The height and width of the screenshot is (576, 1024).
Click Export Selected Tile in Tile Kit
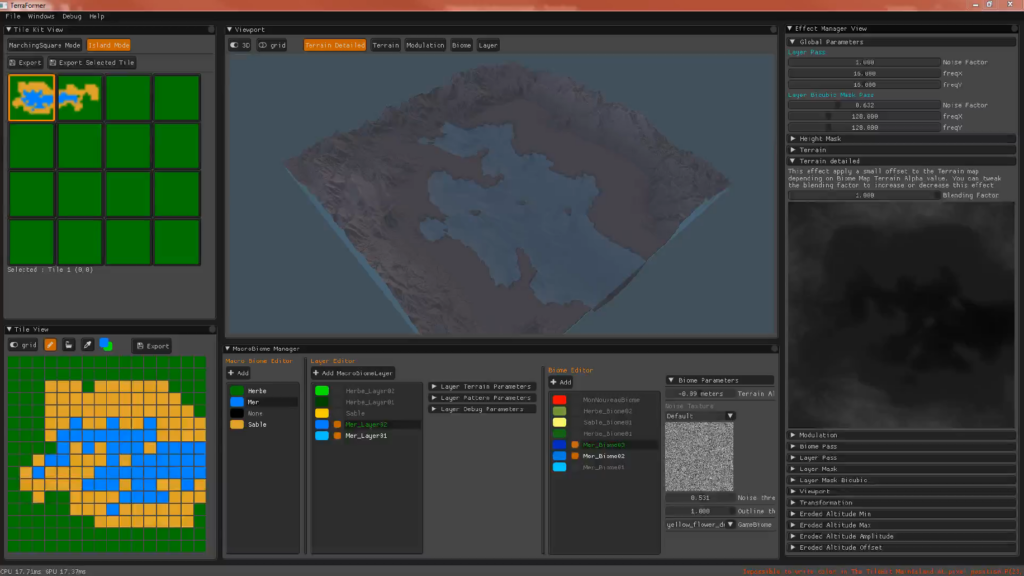pos(91,63)
